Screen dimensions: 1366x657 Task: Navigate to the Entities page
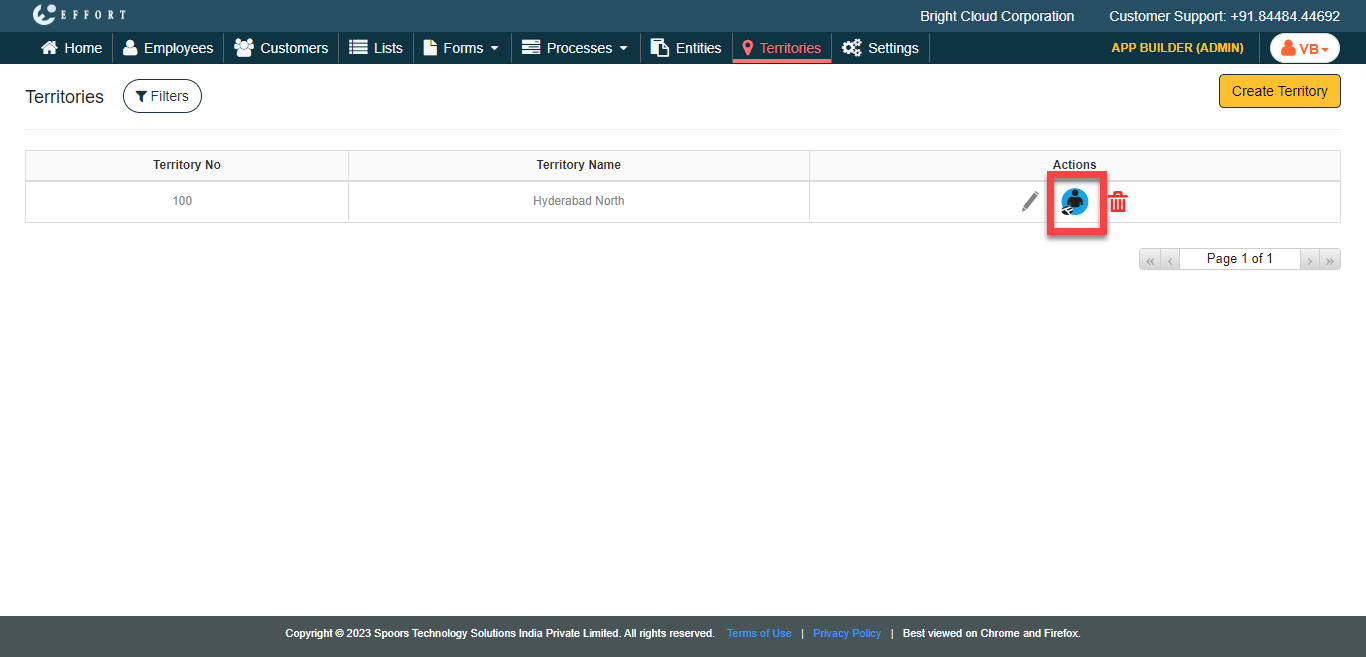(686, 48)
